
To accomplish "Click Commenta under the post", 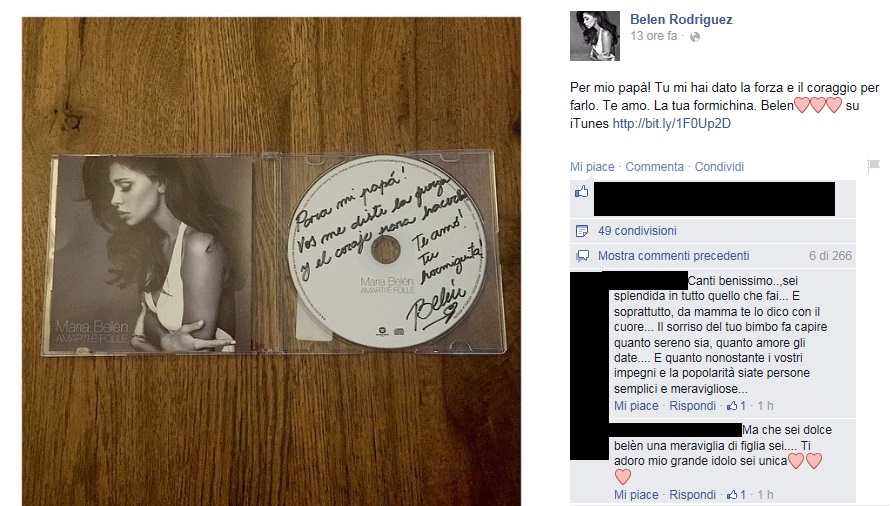I will pyautogui.click(x=654, y=167).
